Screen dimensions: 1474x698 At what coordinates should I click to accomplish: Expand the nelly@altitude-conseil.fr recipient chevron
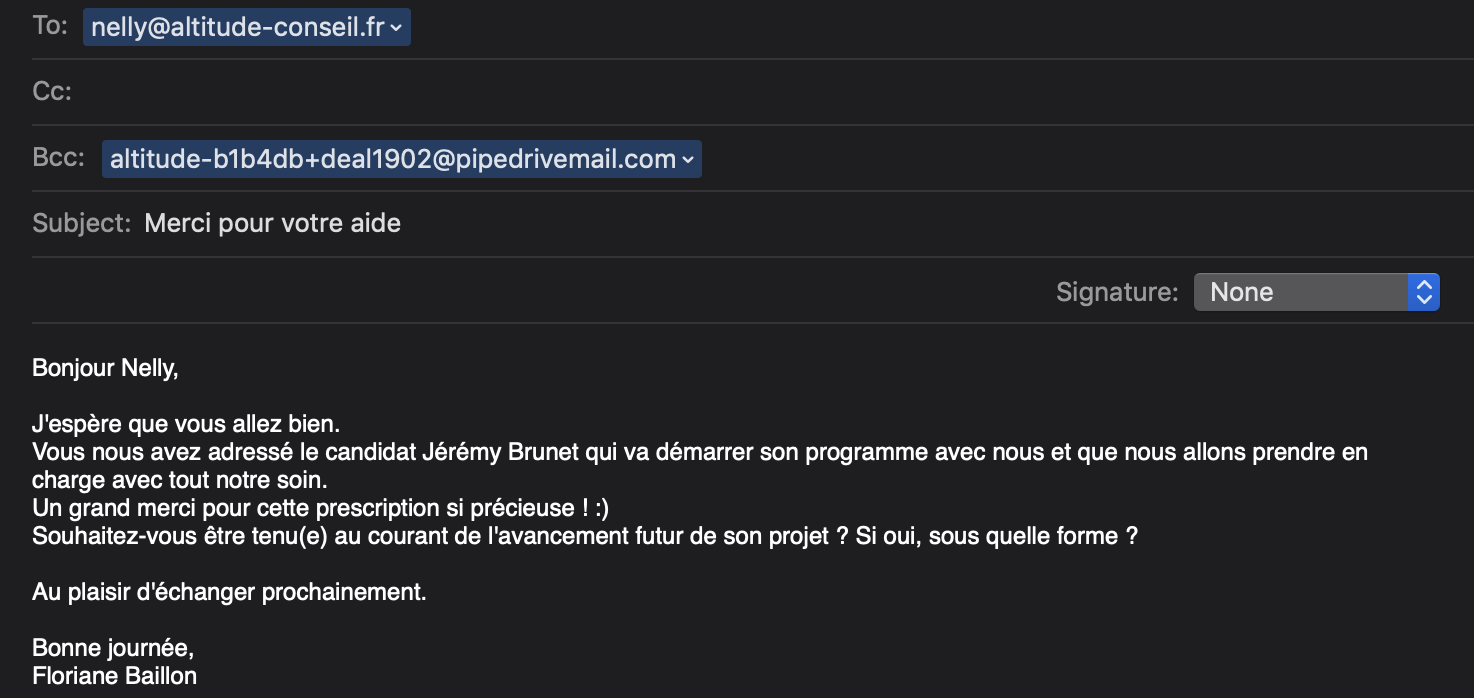coord(396,28)
